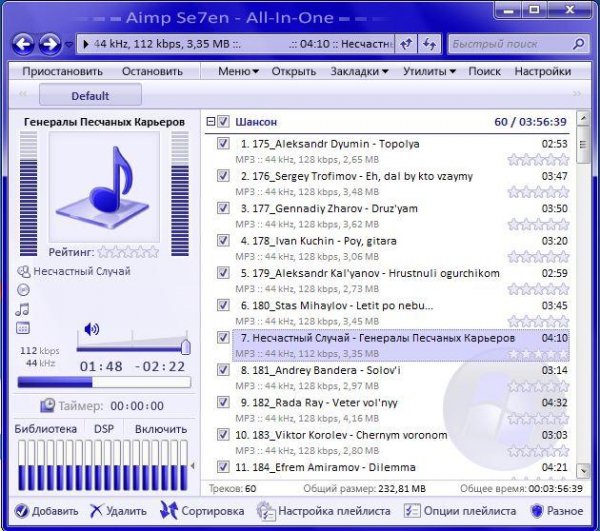Rate the Topolya track with stars
Image resolution: width=600 pixels, height=531 pixels.
pos(538,159)
